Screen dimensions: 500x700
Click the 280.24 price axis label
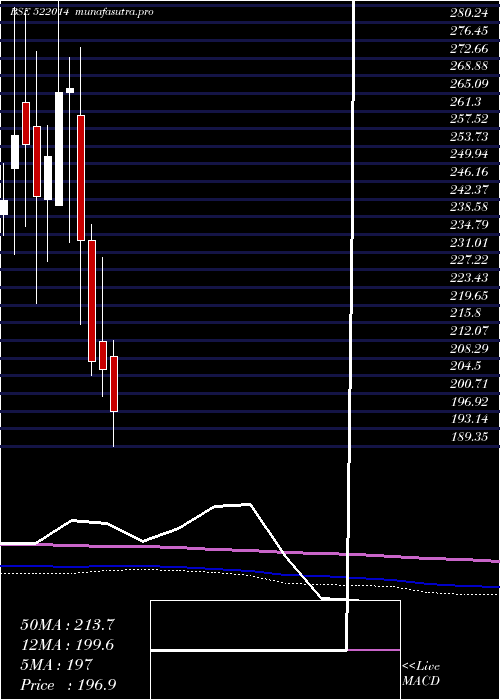(469, 13)
